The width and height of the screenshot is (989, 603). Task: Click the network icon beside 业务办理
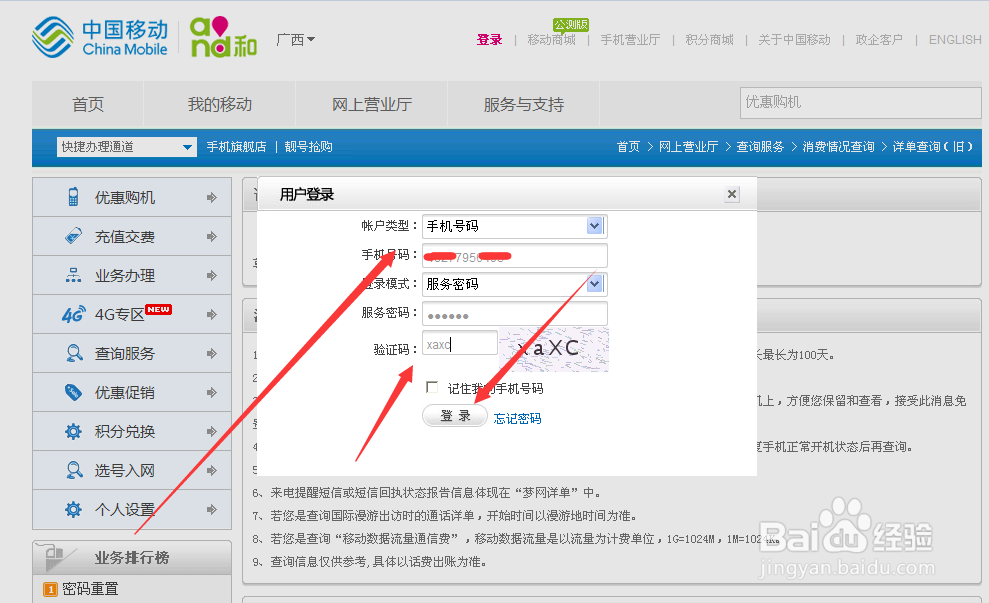[73, 275]
